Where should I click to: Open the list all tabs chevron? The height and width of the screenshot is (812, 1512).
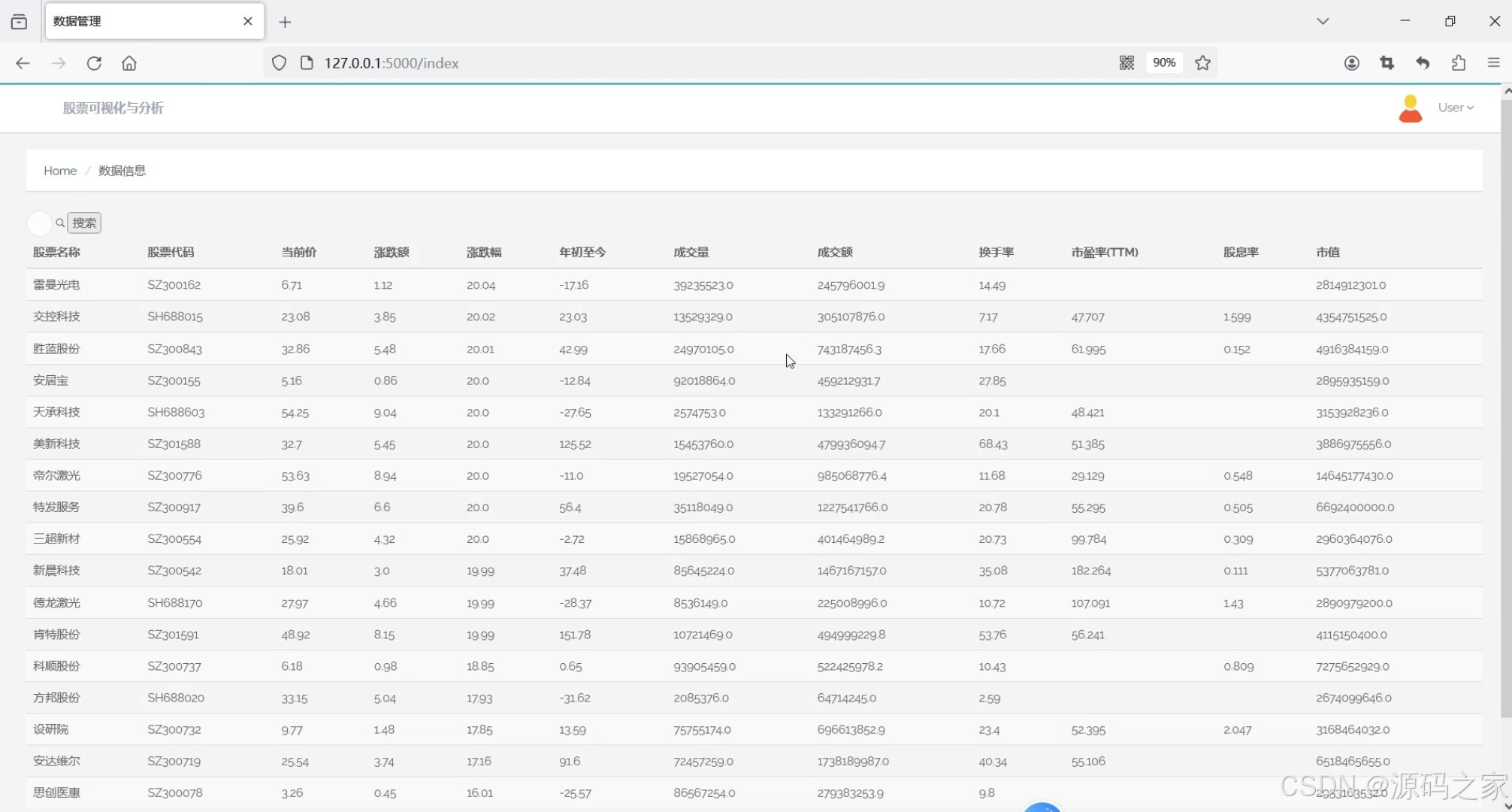pyautogui.click(x=1323, y=21)
